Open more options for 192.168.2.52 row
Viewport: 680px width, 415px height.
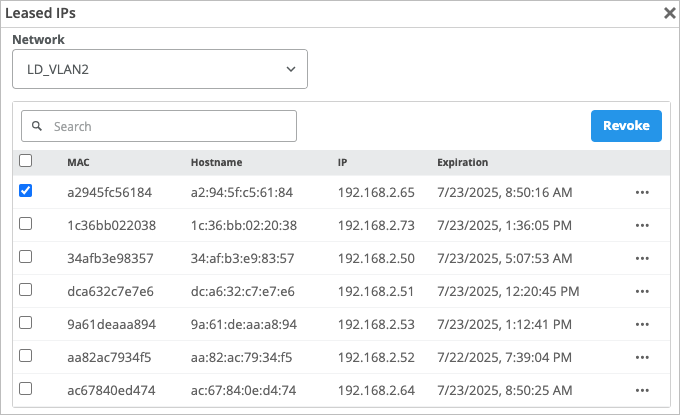pyautogui.click(x=642, y=357)
